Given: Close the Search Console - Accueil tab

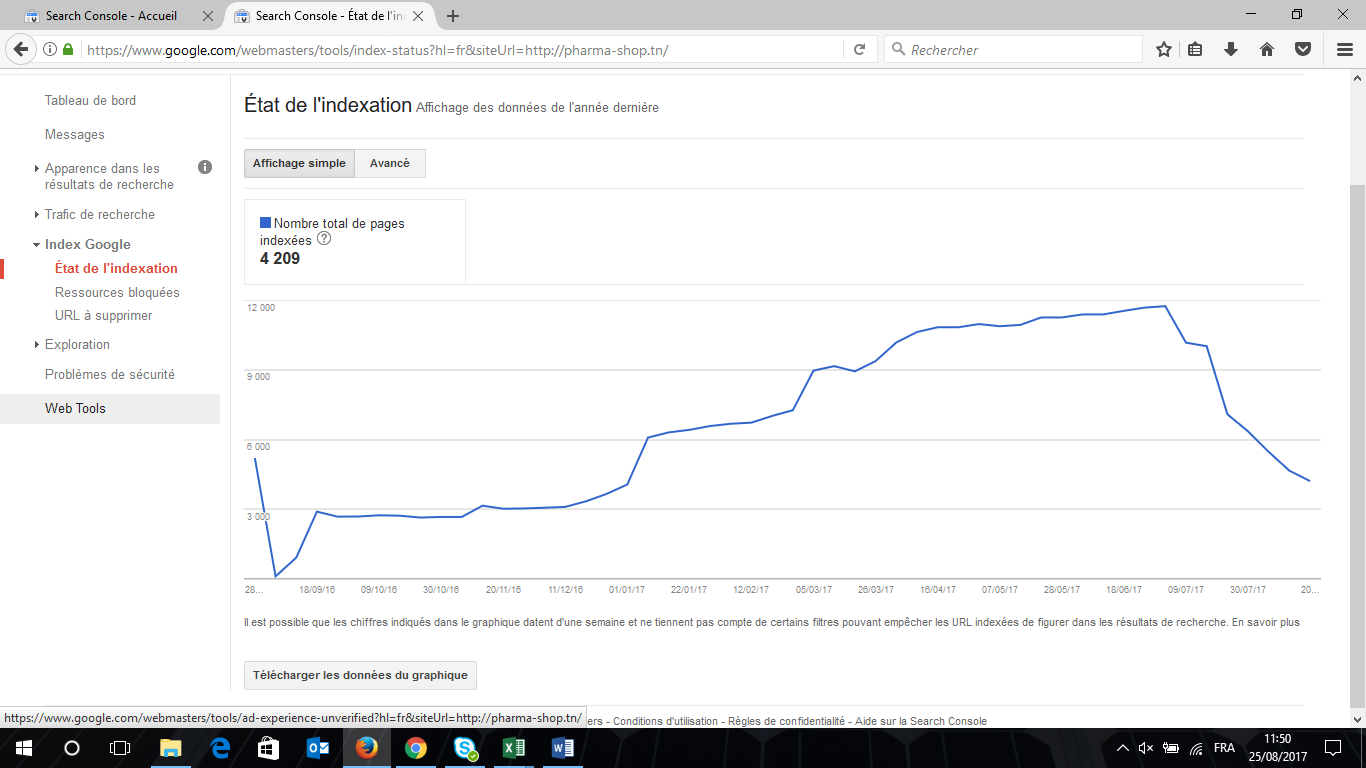Looking at the screenshot, I should pos(207,16).
